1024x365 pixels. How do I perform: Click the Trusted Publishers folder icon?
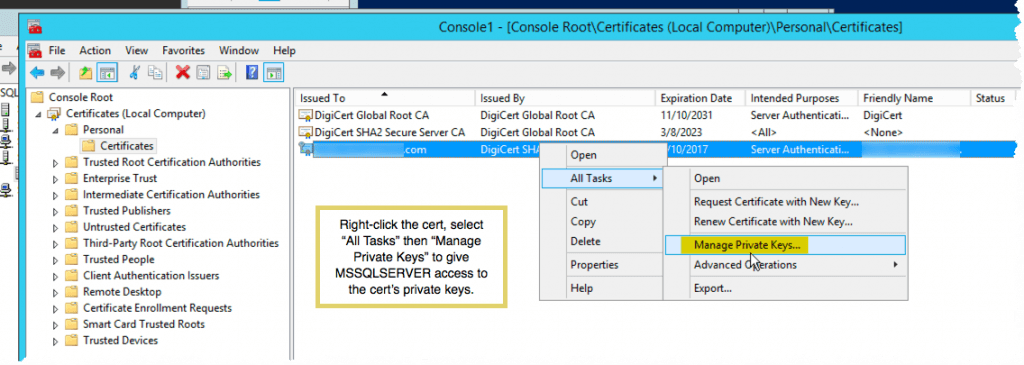(71, 211)
